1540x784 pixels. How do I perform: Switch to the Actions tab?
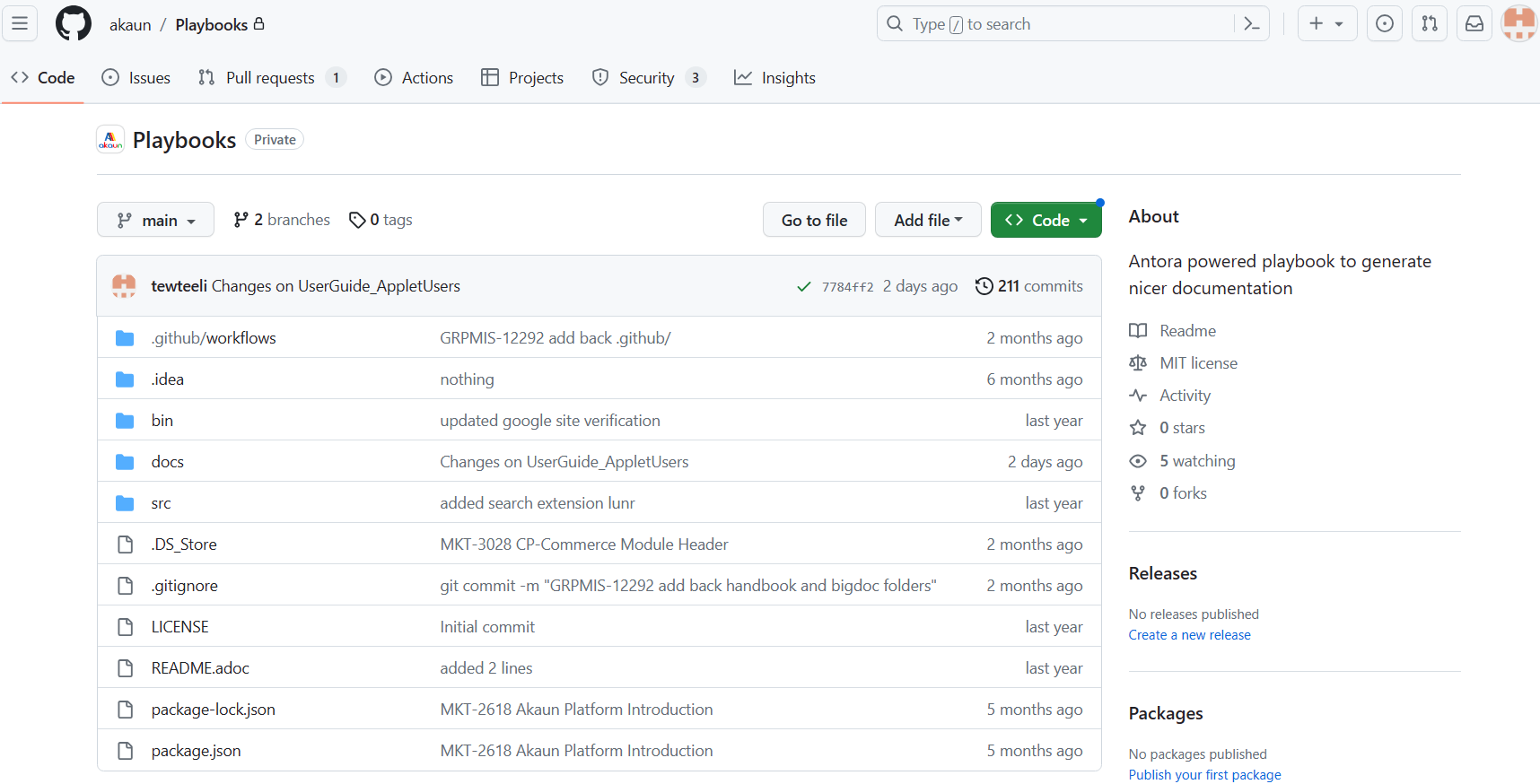click(414, 78)
